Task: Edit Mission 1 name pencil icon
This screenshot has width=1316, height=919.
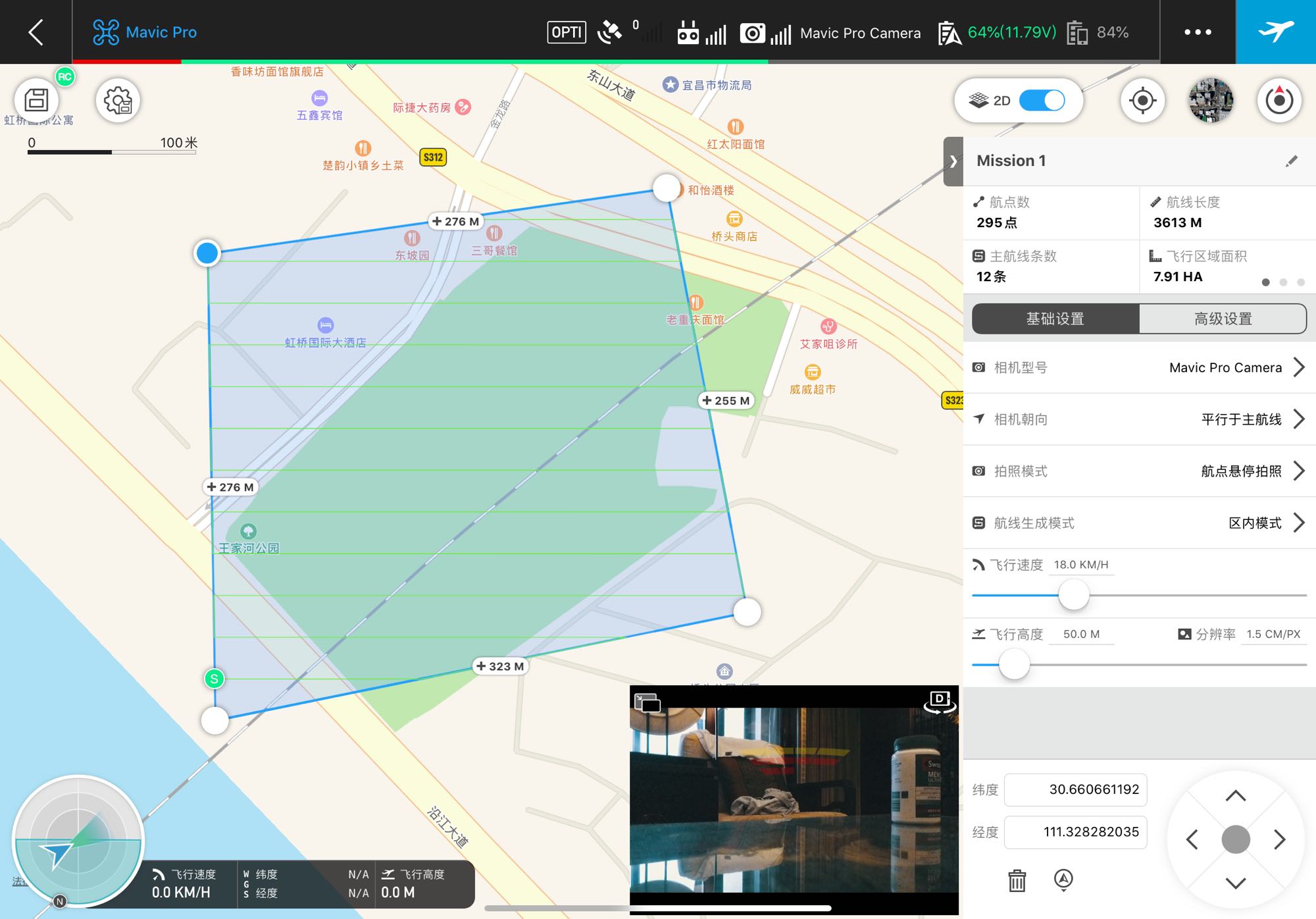Action: (1291, 161)
